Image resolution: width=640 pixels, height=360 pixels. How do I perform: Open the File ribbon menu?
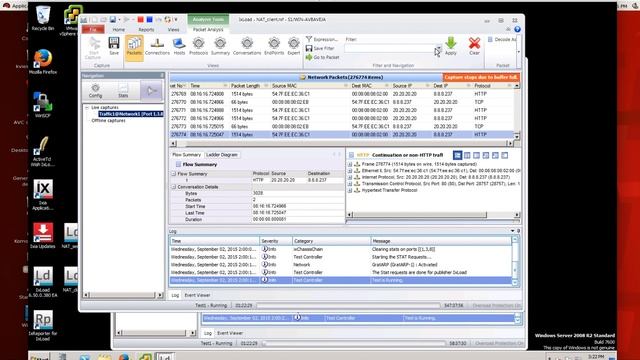[93, 29]
